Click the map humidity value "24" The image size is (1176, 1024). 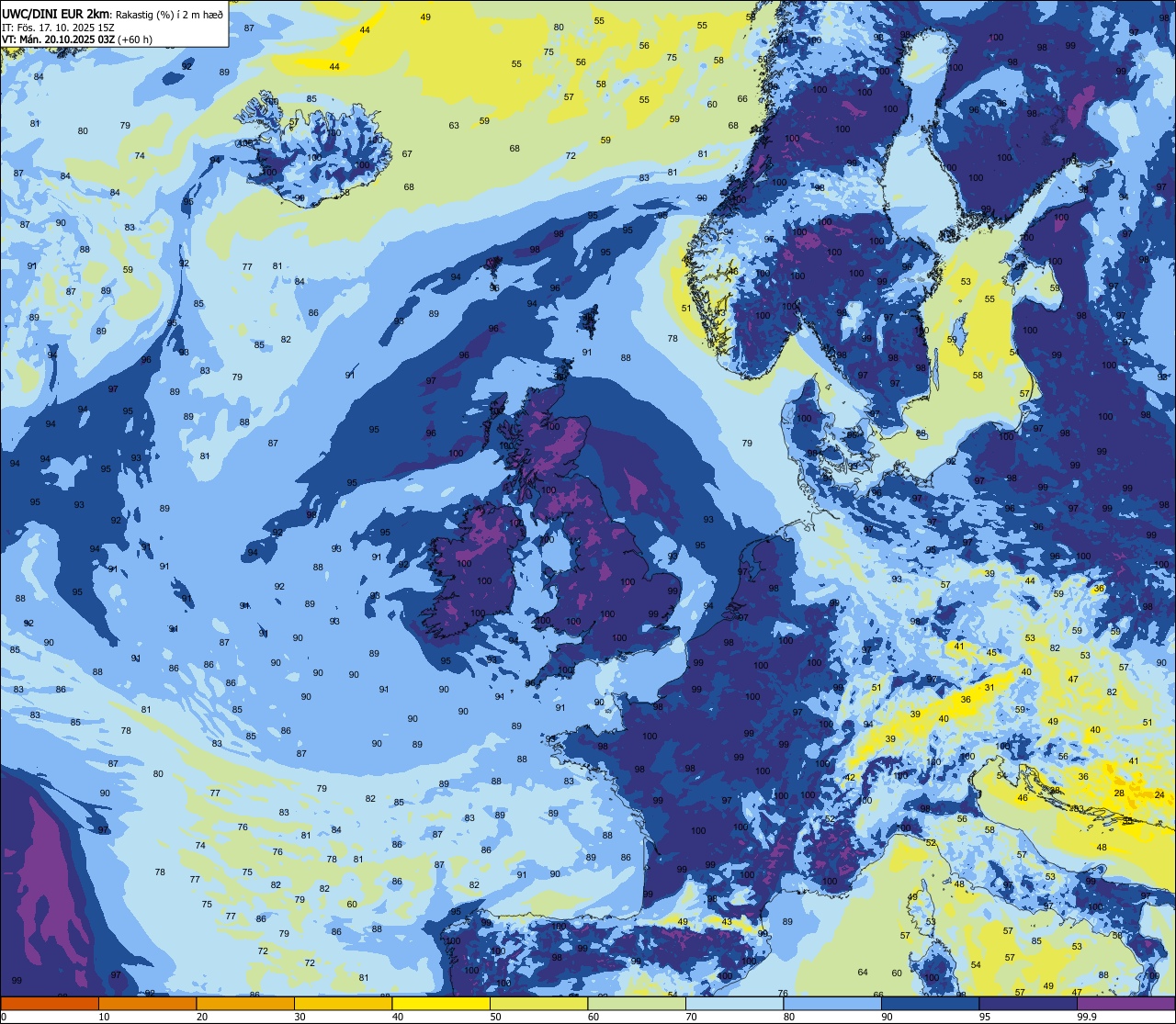[x=1159, y=794]
